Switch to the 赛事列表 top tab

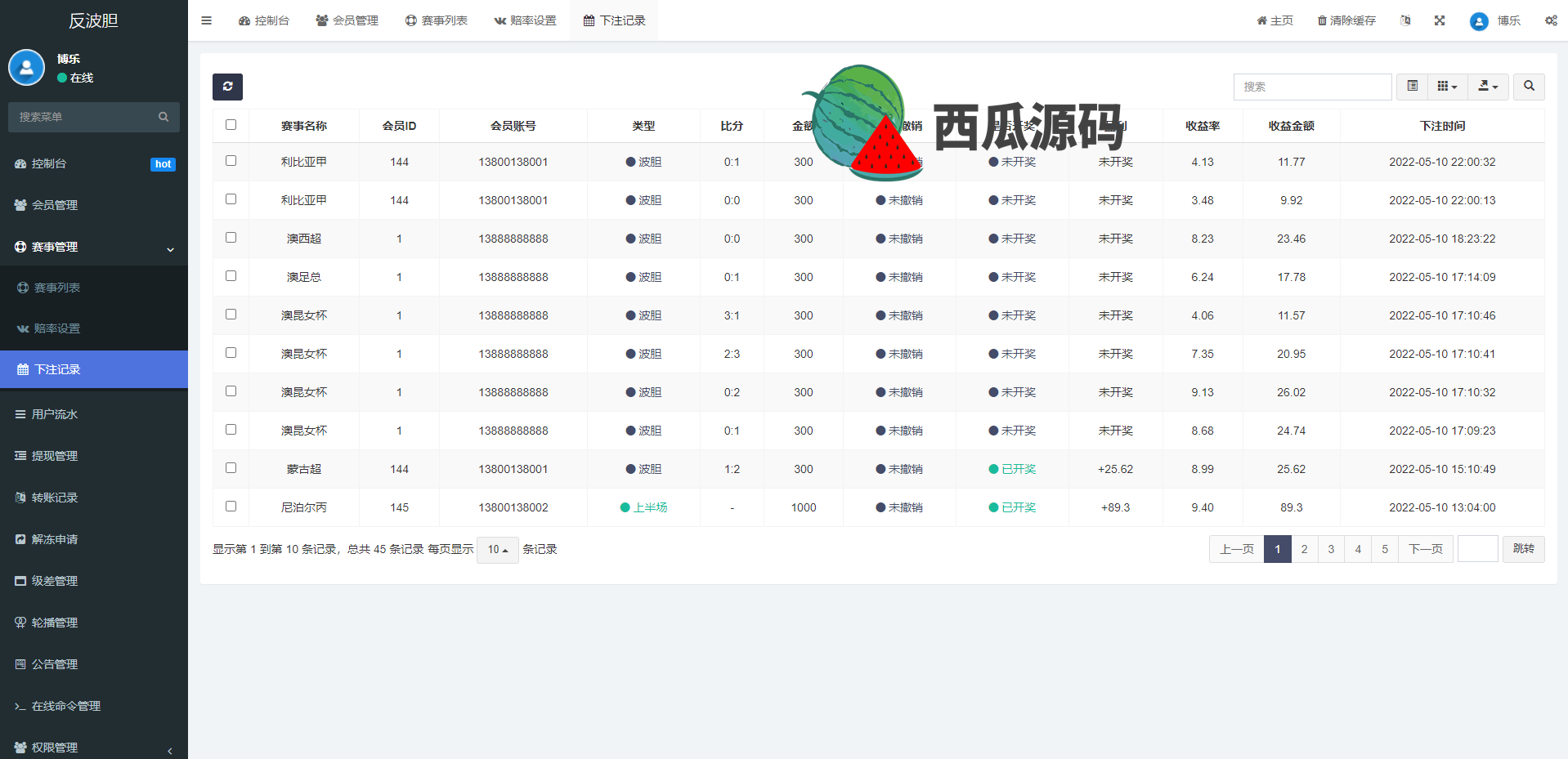point(436,20)
